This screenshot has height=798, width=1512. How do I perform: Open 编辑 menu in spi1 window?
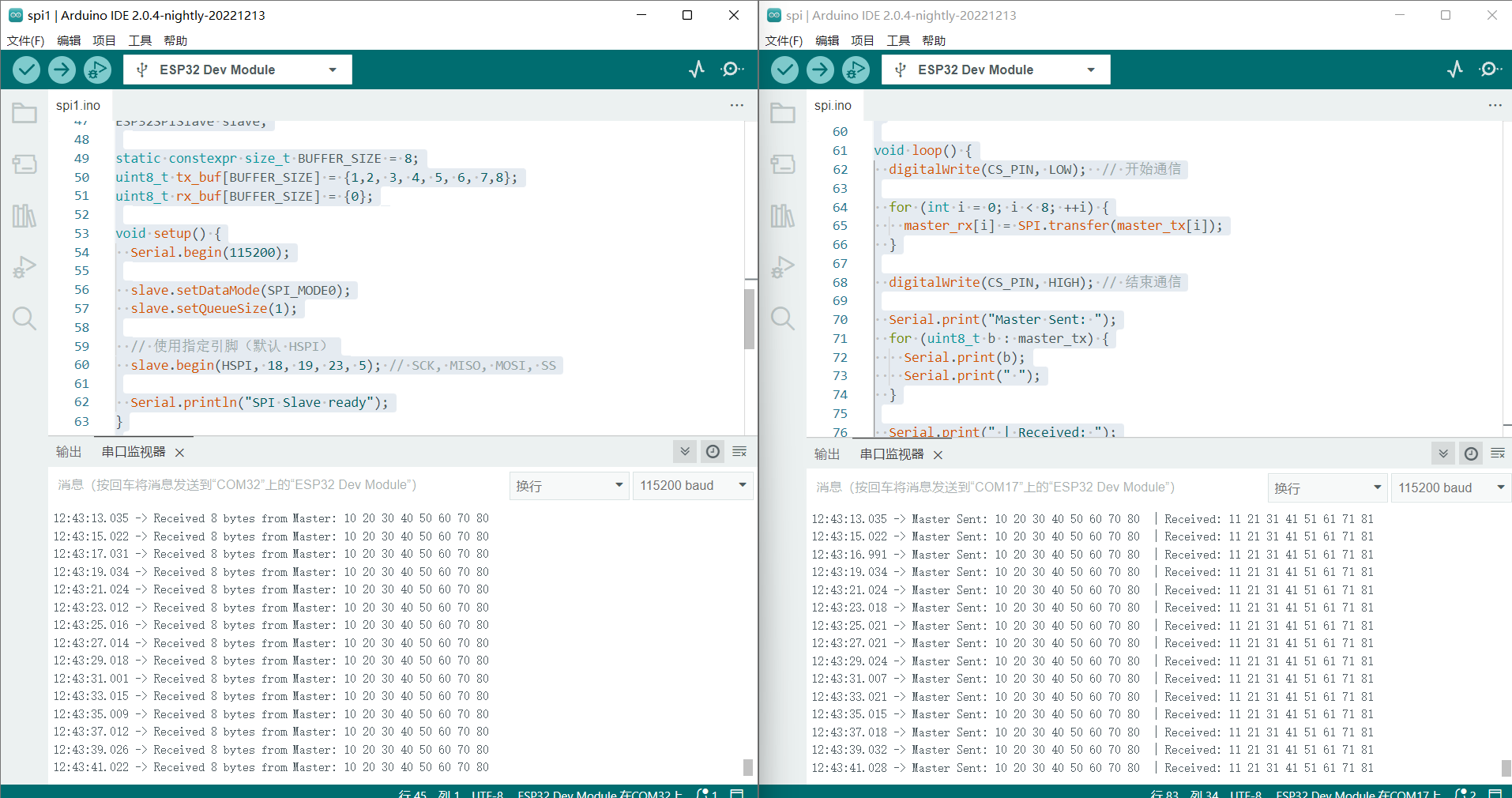[69, 40]
